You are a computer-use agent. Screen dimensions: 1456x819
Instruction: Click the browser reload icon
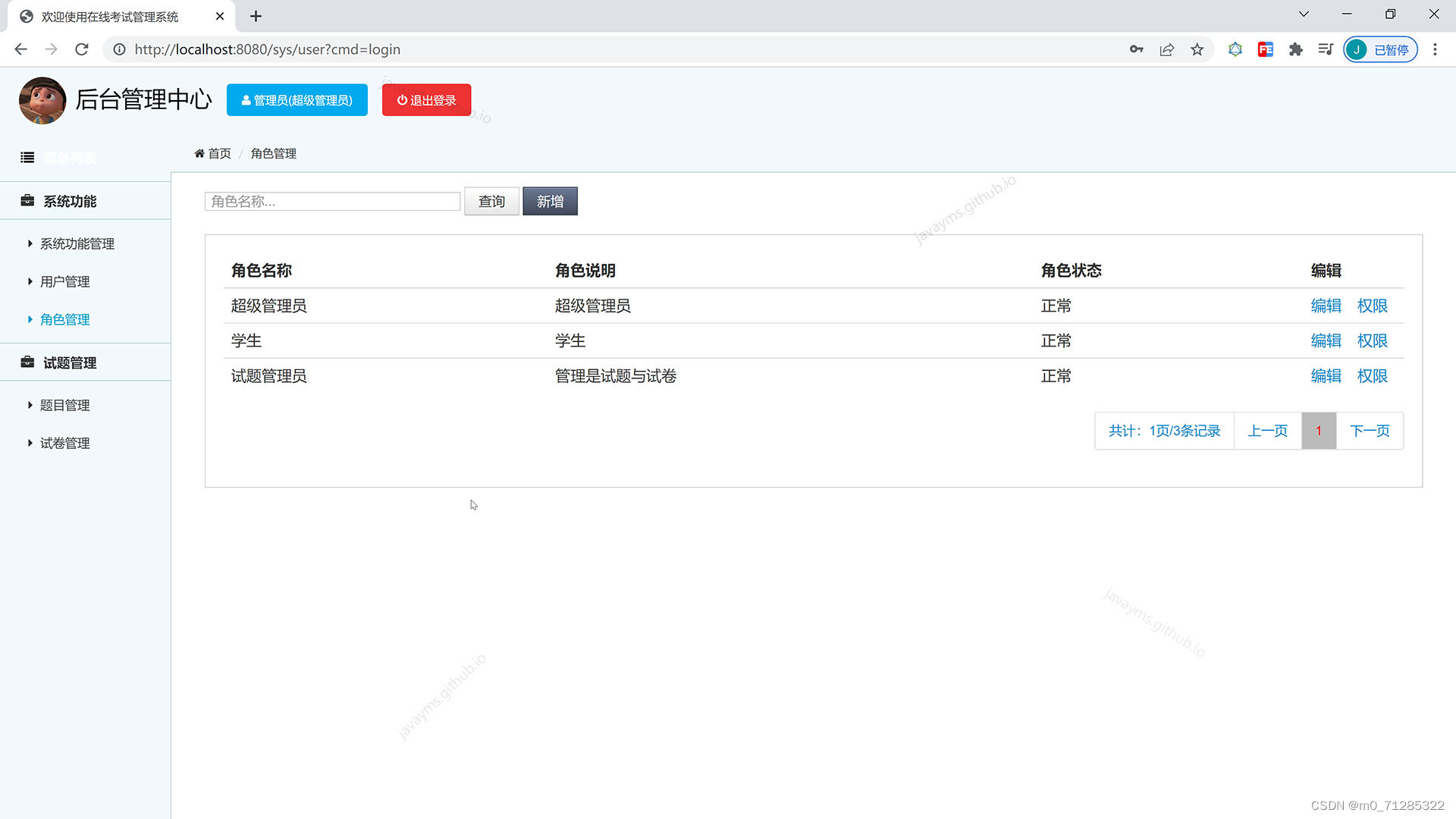tap(82, 49)
